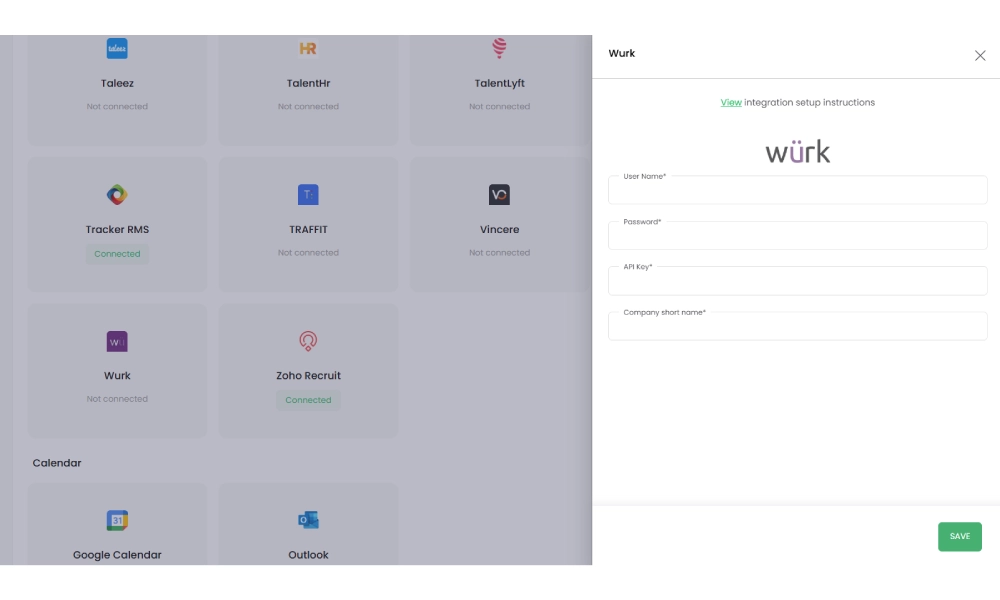Click the Outlook icon
Screen dimensions: 1000x600
tap(308, 520)
